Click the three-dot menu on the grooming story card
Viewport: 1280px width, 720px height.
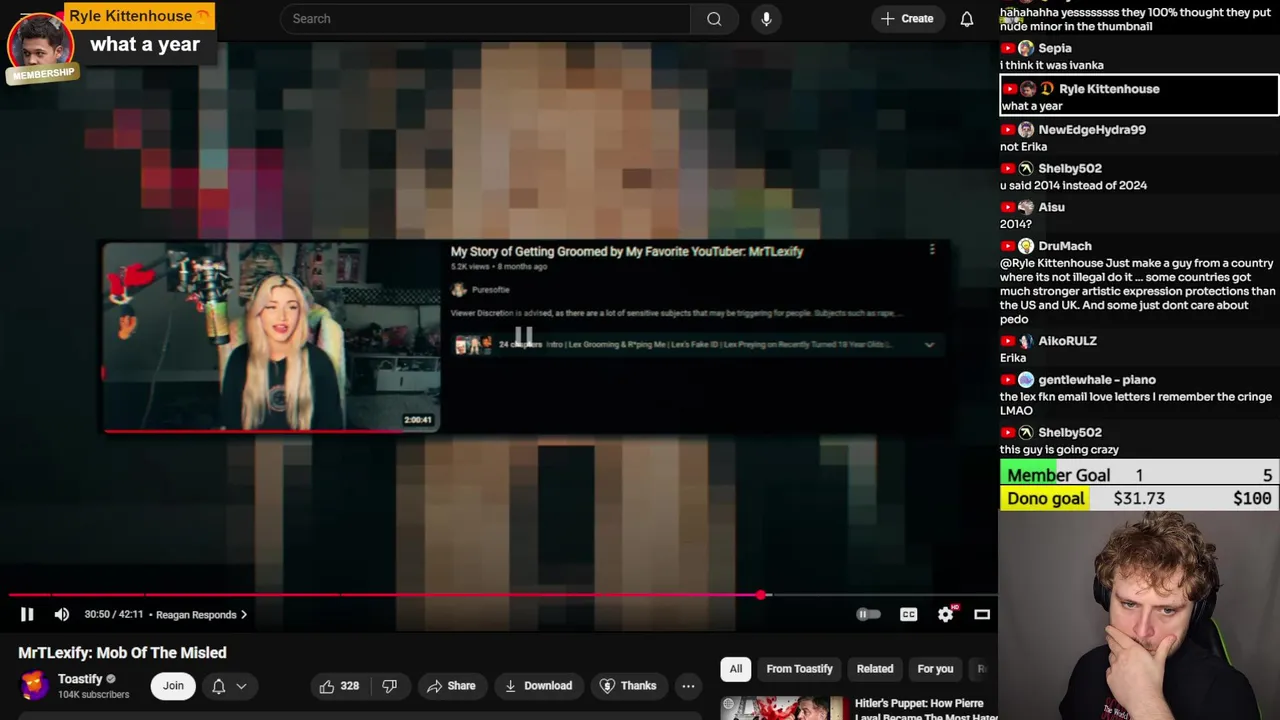pos(932,249)
